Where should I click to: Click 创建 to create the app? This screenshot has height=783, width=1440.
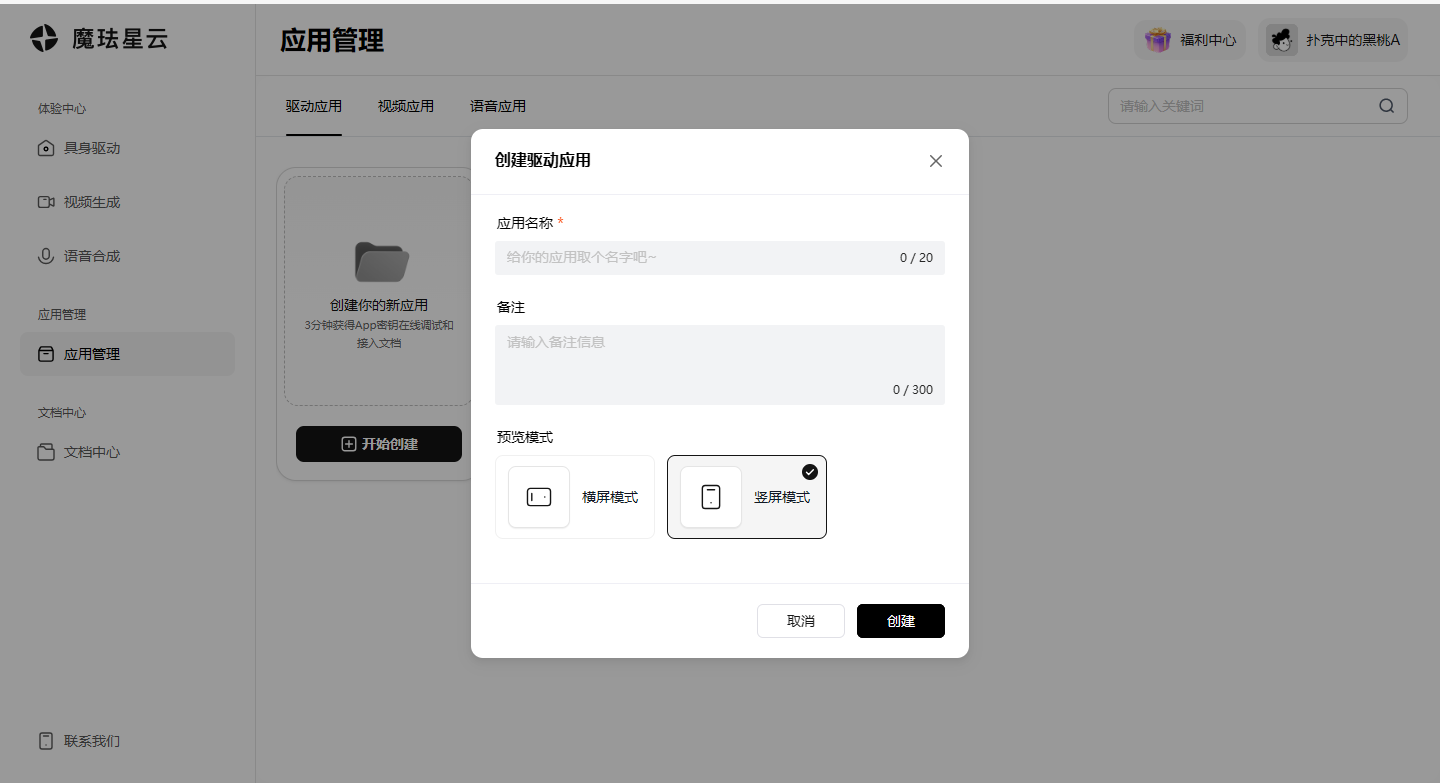click(901, 621)
